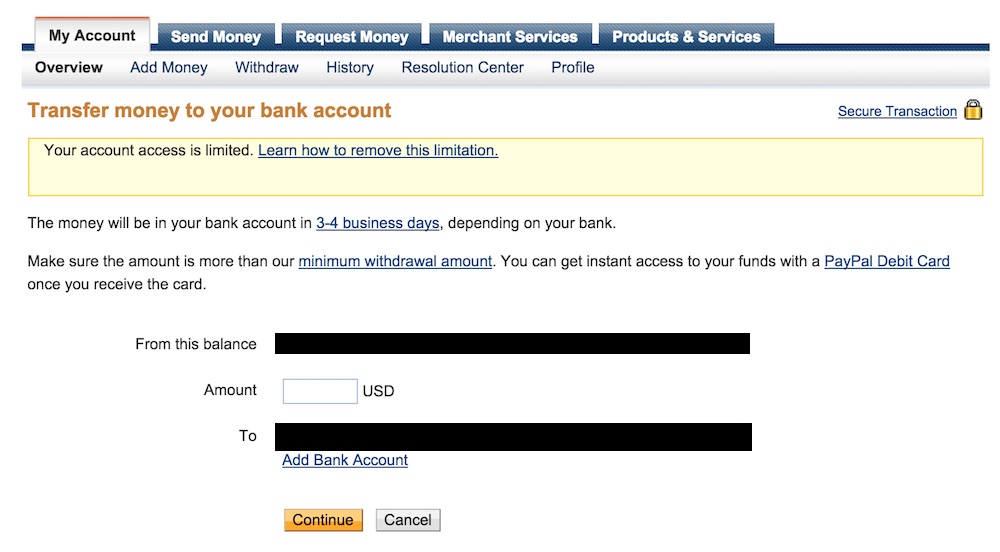Select the Products & Services tab
This screenshot has width=1000, height=552.
pos(686,37)
